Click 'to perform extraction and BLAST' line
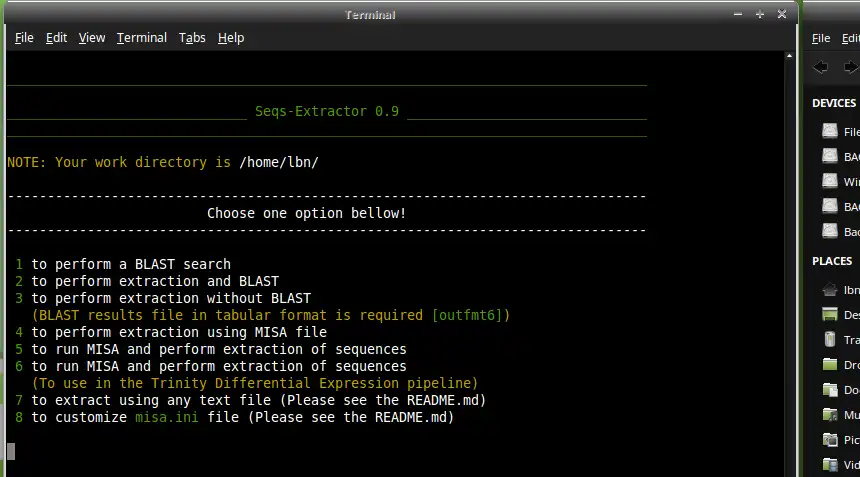This screenshot has width=860, height=477. pyautogui.click(x=155, y=281)
